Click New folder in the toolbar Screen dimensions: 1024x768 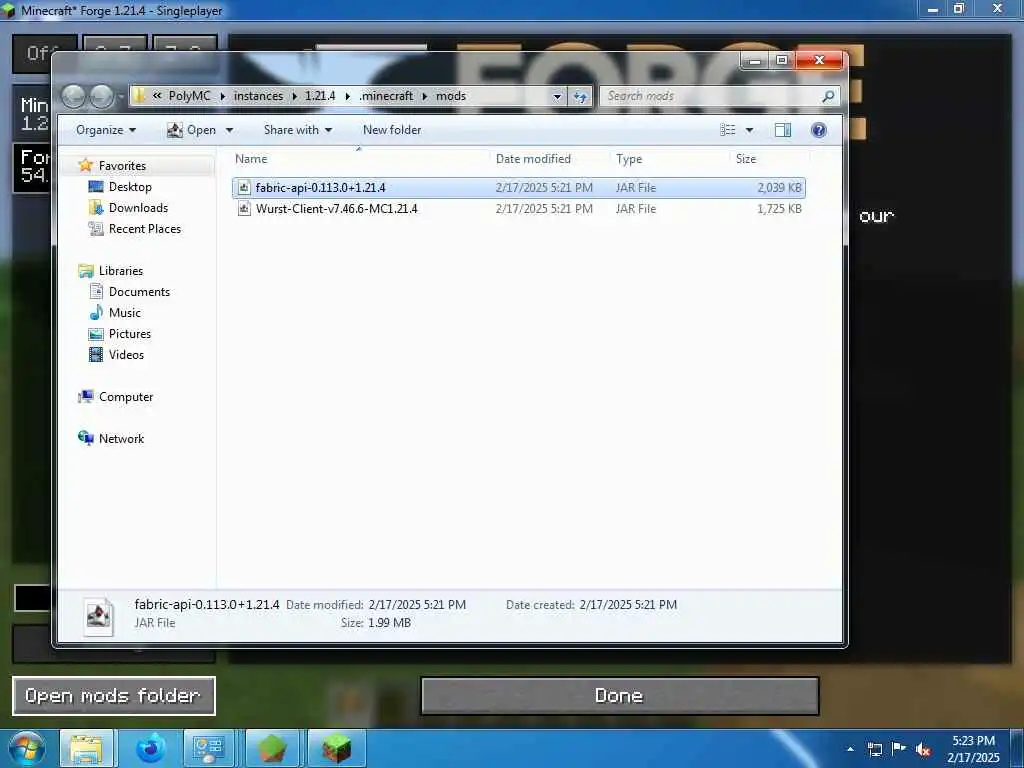392,130
